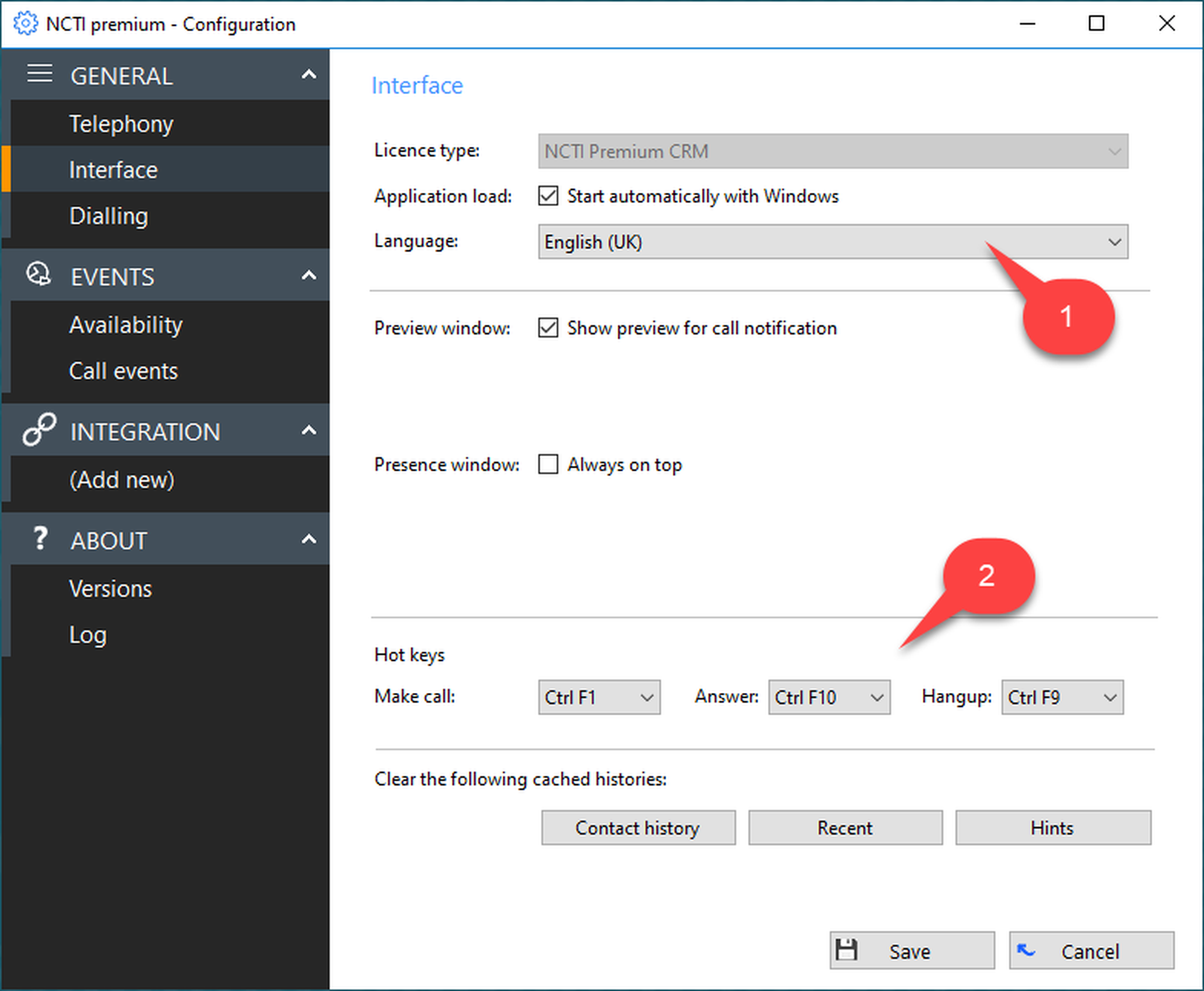
Task: Go to the Call events page
Action: (123, 371)
